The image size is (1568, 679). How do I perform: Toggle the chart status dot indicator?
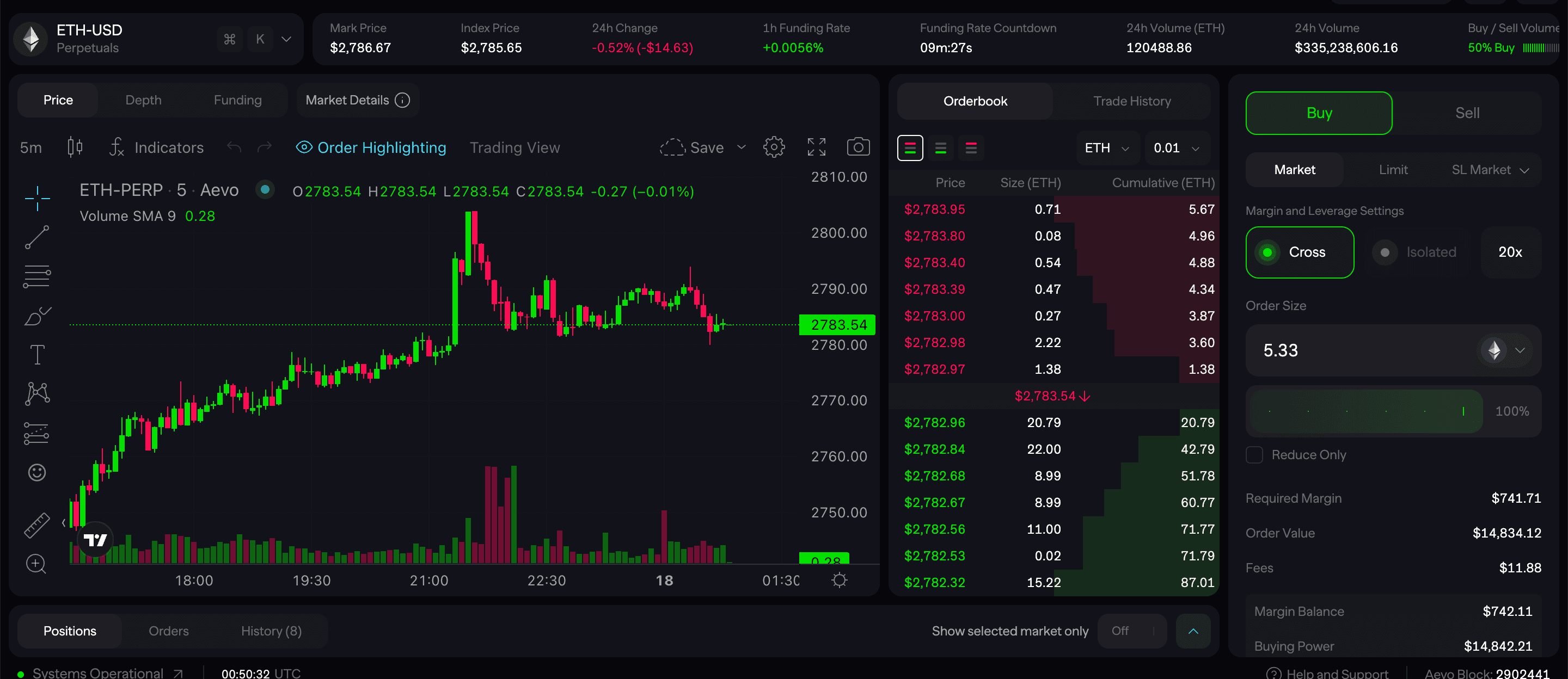pos(265,190)
